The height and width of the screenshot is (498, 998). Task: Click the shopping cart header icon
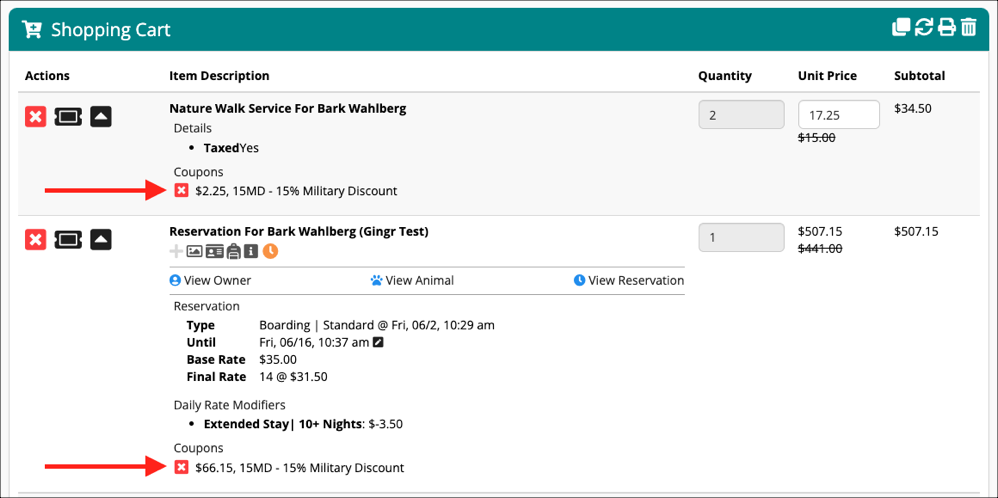[x=31, y=29]
